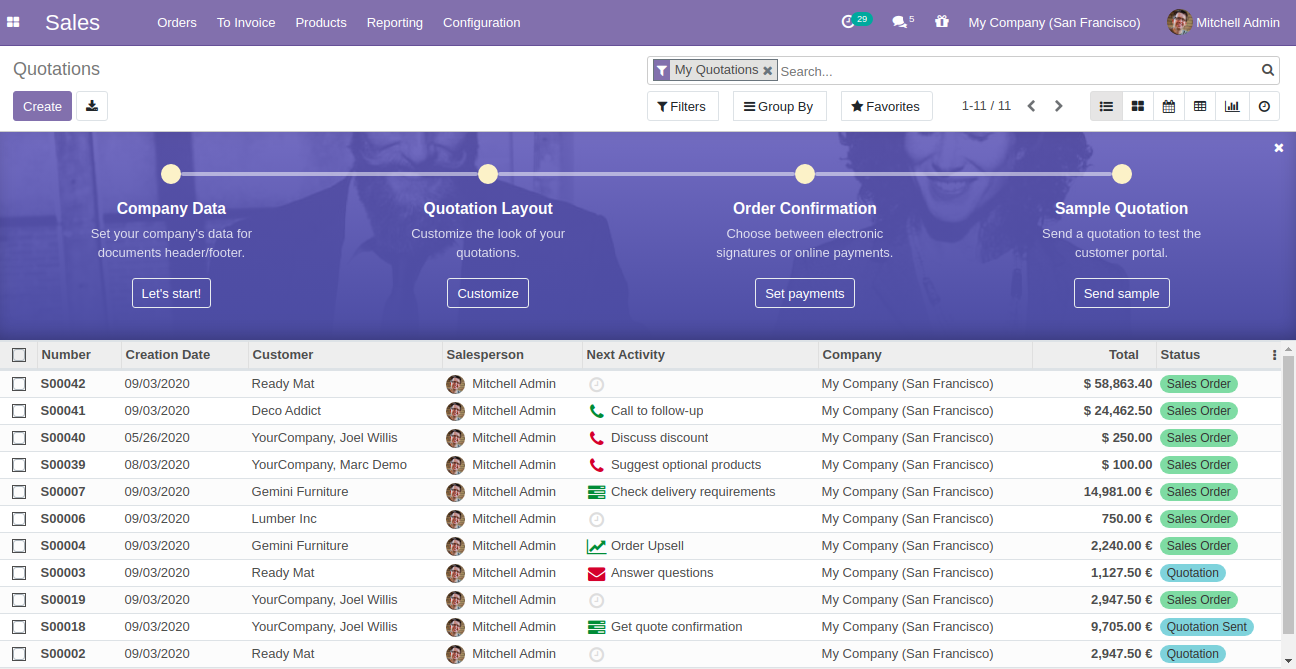Select all rows via header checkbox
The width and height of the screenshot is (1296, 669).
tap(18, 354)
